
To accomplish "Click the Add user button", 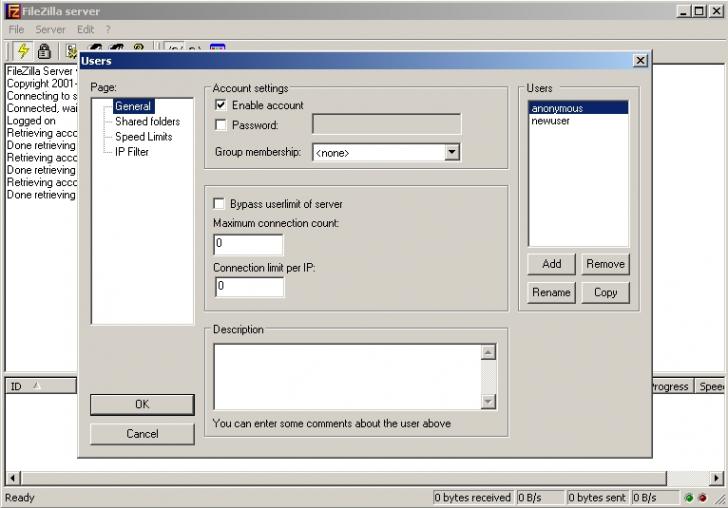I will (x=551, y=264).
